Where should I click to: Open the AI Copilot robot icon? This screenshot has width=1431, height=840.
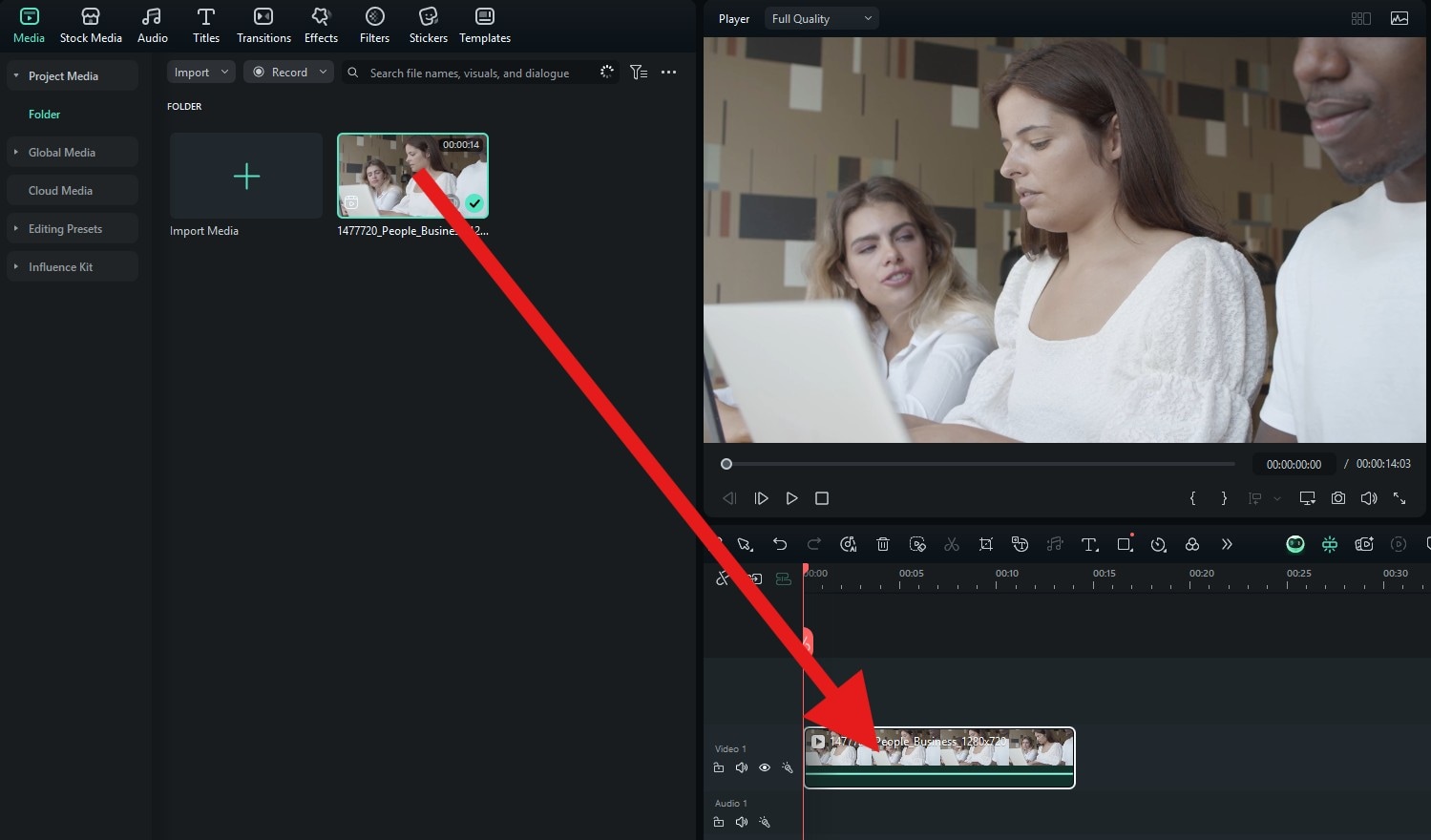click(x=1295, y=544)
